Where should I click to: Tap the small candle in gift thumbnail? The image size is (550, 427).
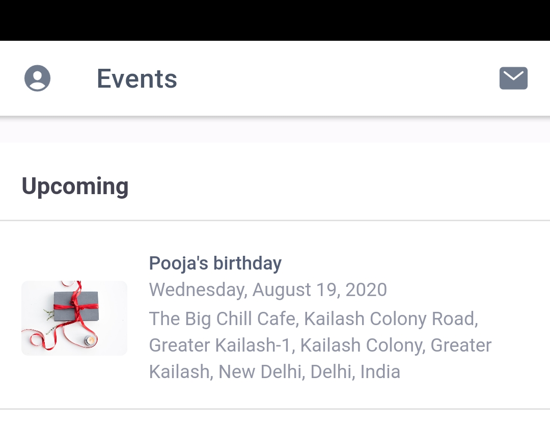[90, 340]
